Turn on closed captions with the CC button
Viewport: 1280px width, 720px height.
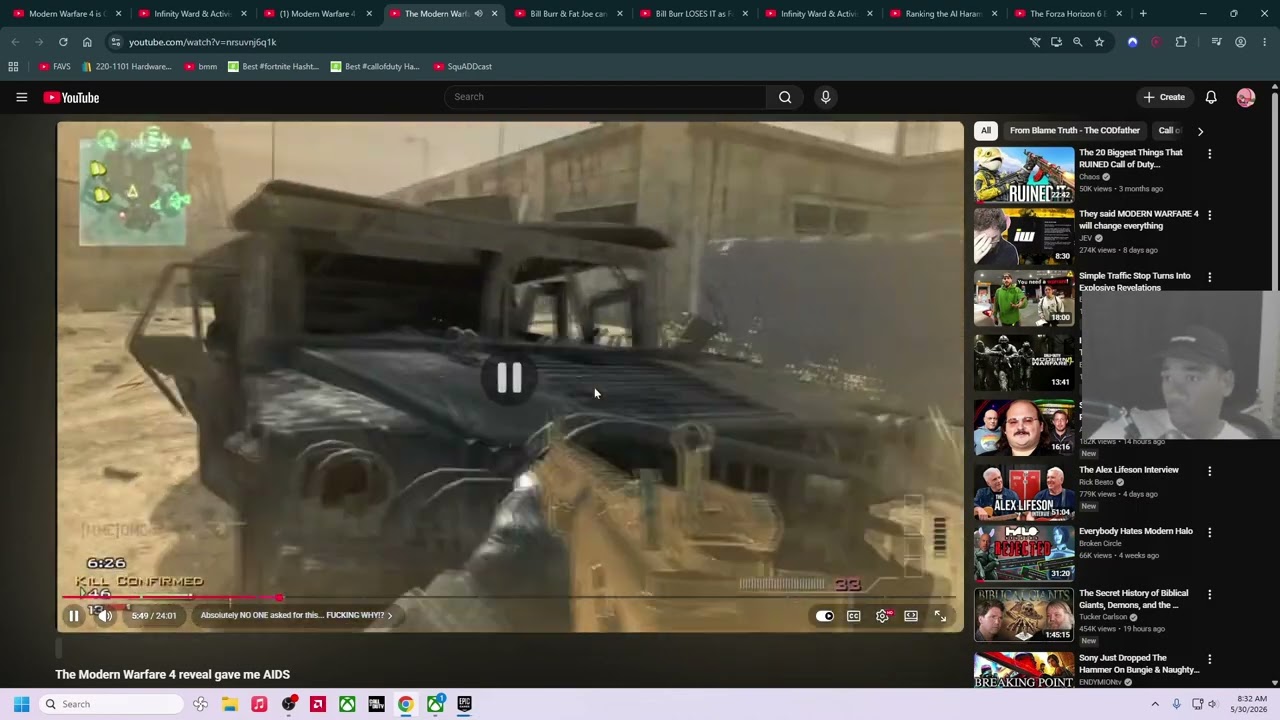point(854,616)
